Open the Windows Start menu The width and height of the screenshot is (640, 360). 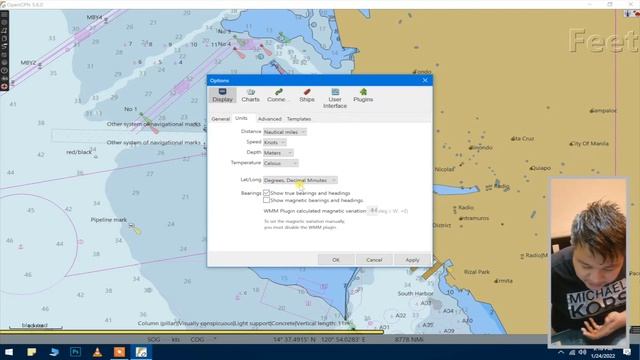tap(9, 352)
